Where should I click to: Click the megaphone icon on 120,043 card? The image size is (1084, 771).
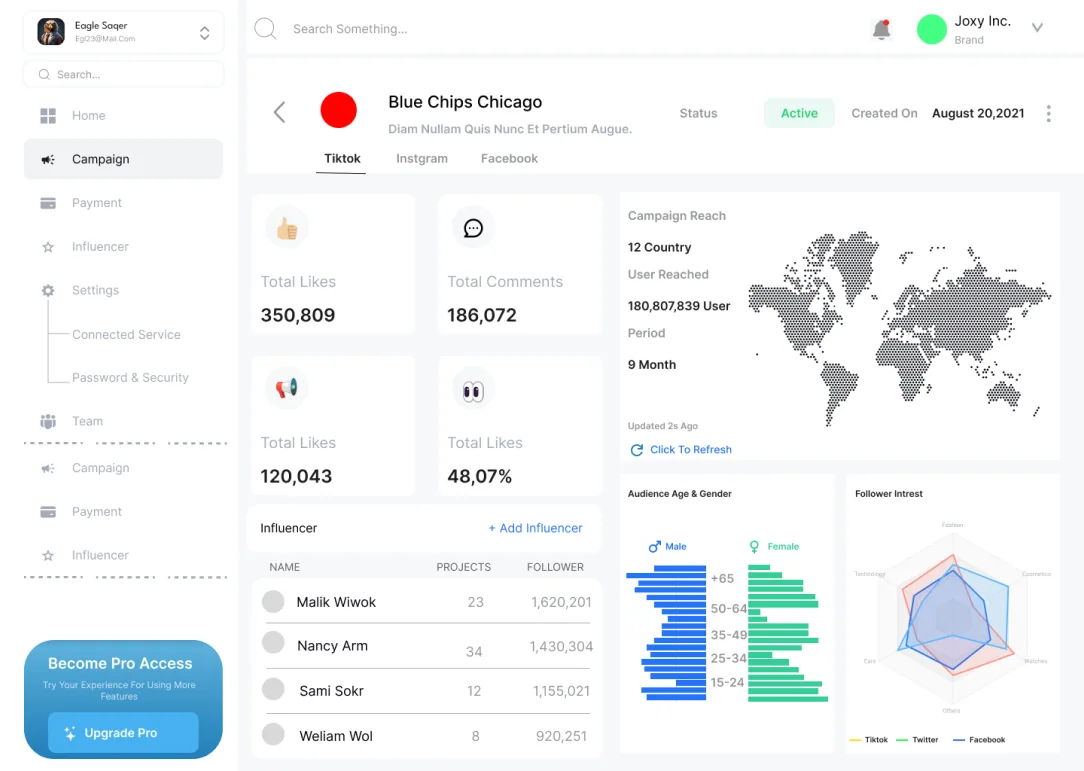287,389
